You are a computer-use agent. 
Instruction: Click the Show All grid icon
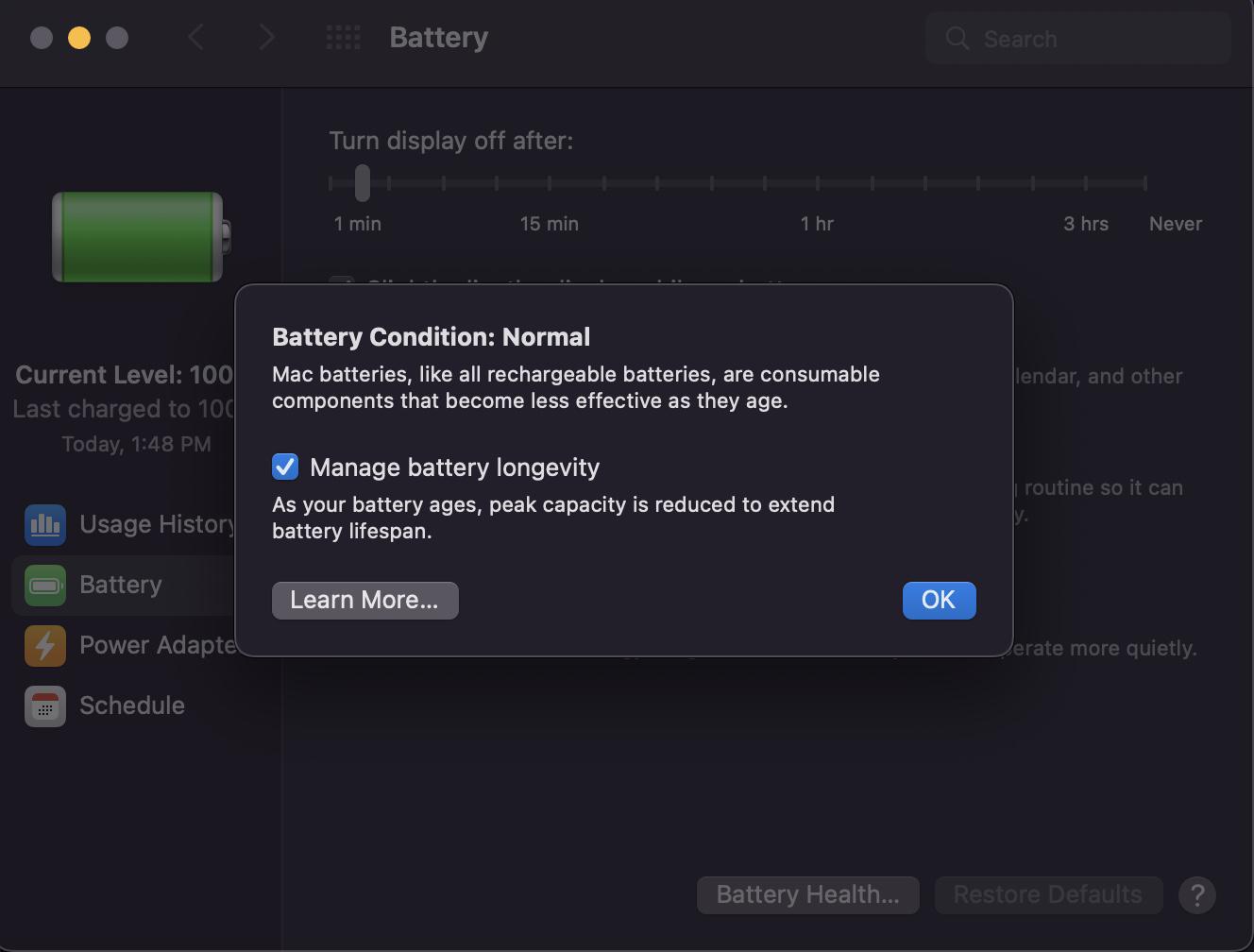(343, 38)
